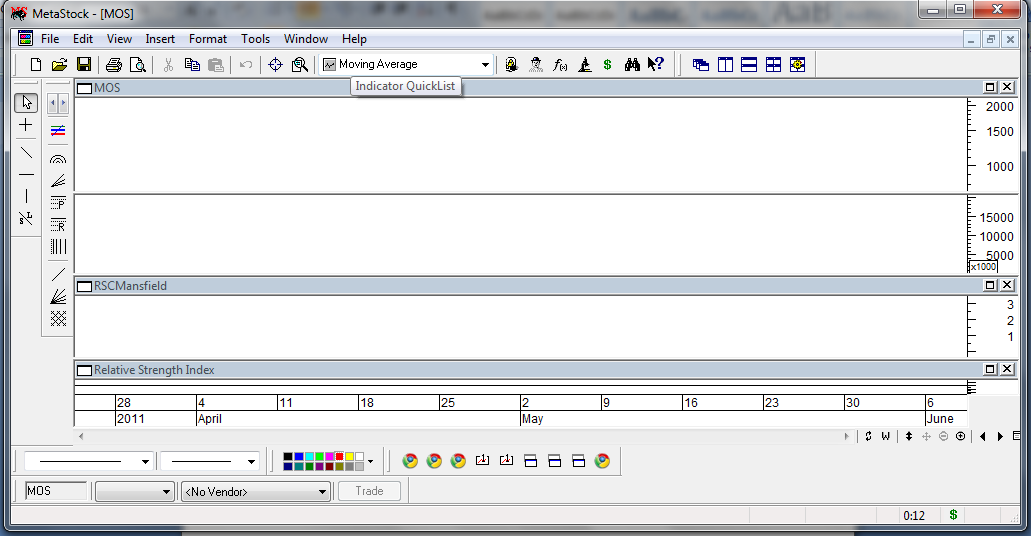This screenshot has width=1031, height=536.
Task: Click the multicolored lines tool icon
Action: click(x=59, y=130)
